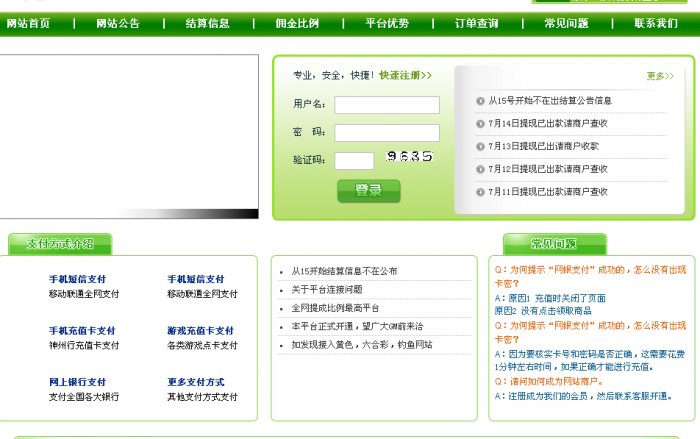Open the 7月12日提现已出款请商户查收 notice
700x439 pixels.
[x=547, y=169]
